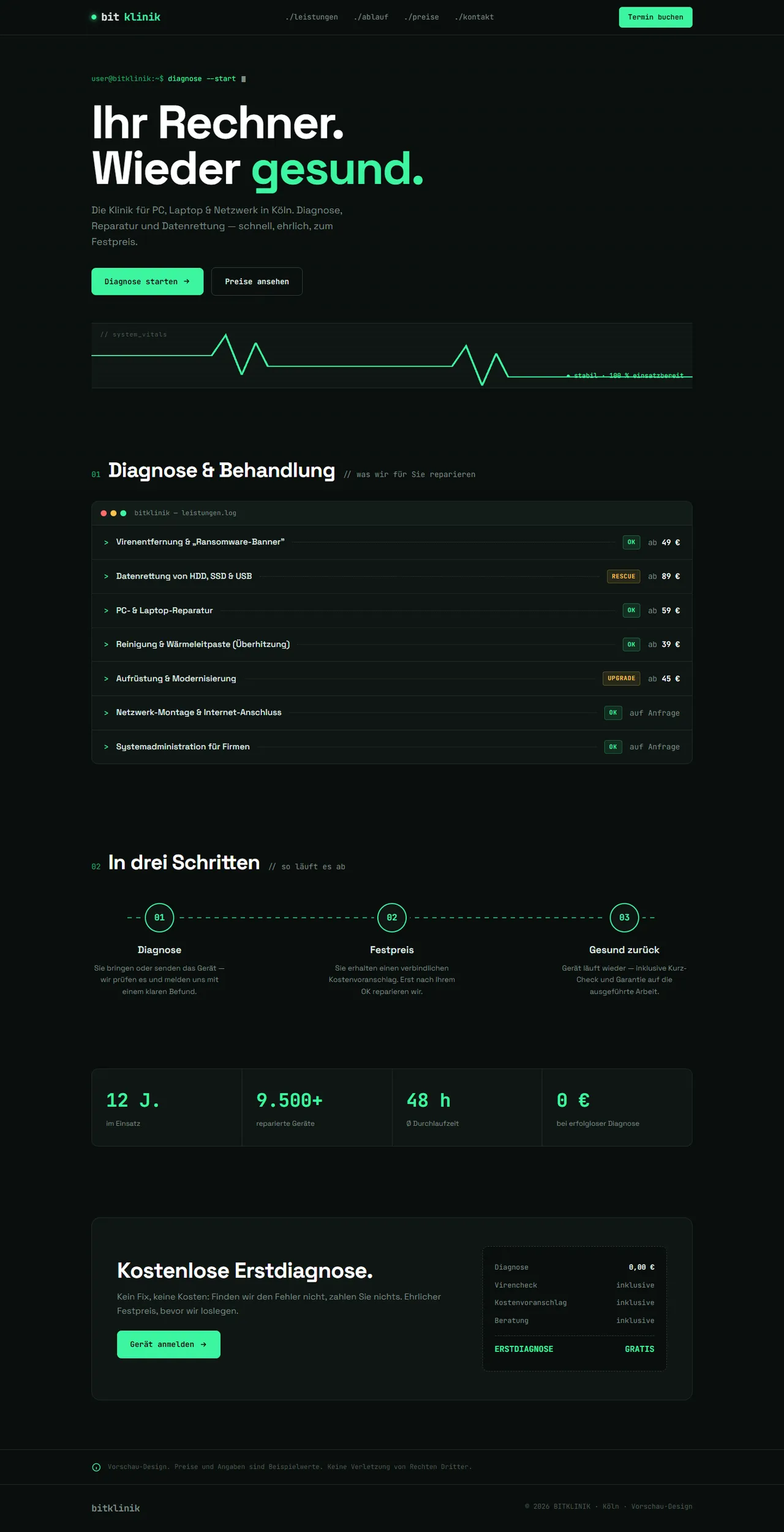Screen dimensions: 784x1532
Task: Click the step 02 circle
Action: click(392, 917)
